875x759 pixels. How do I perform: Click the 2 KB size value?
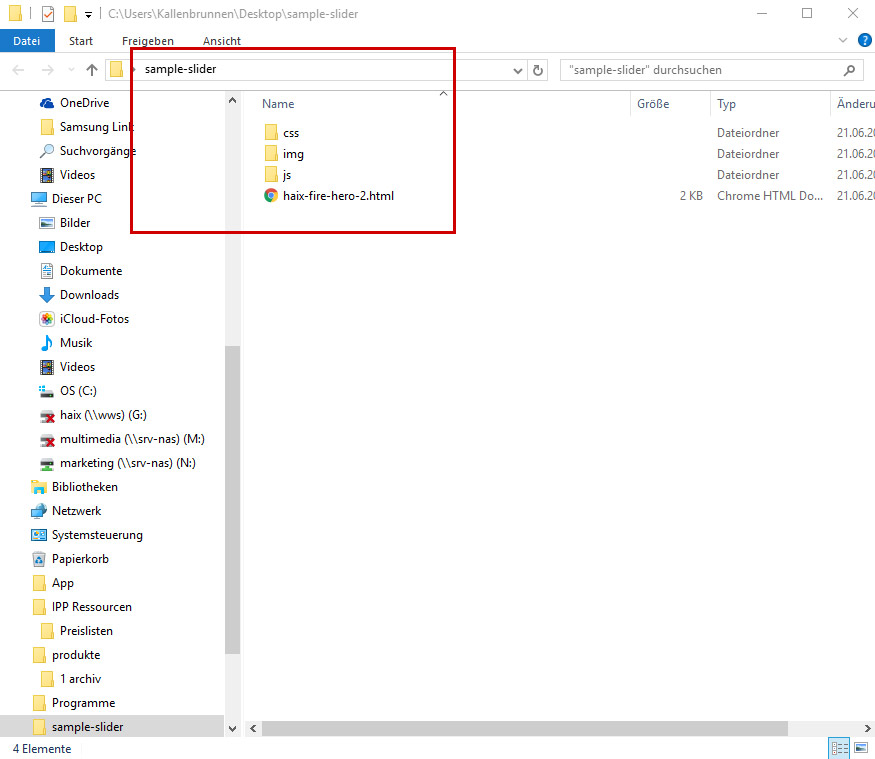(691, 196)
